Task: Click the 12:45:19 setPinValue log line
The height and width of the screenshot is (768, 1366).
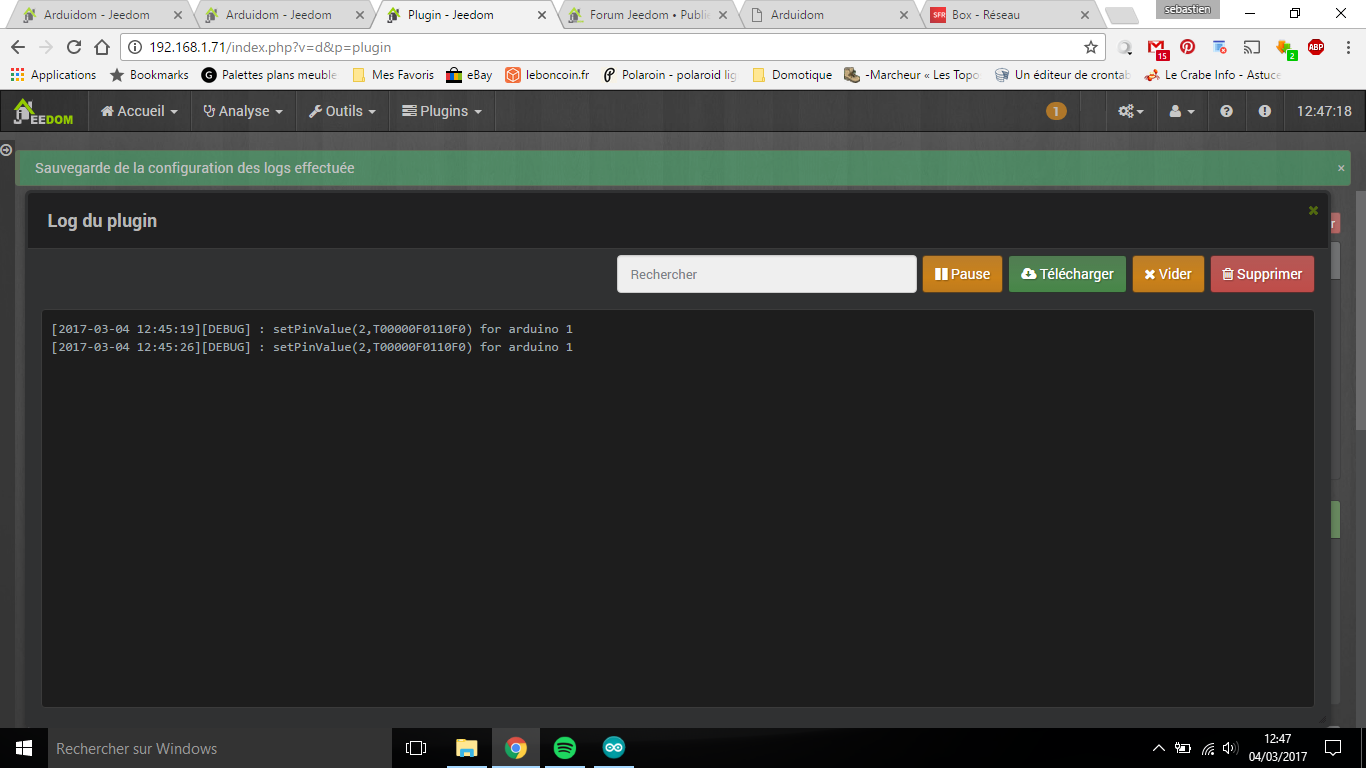Action: click(x=312, y=329)
